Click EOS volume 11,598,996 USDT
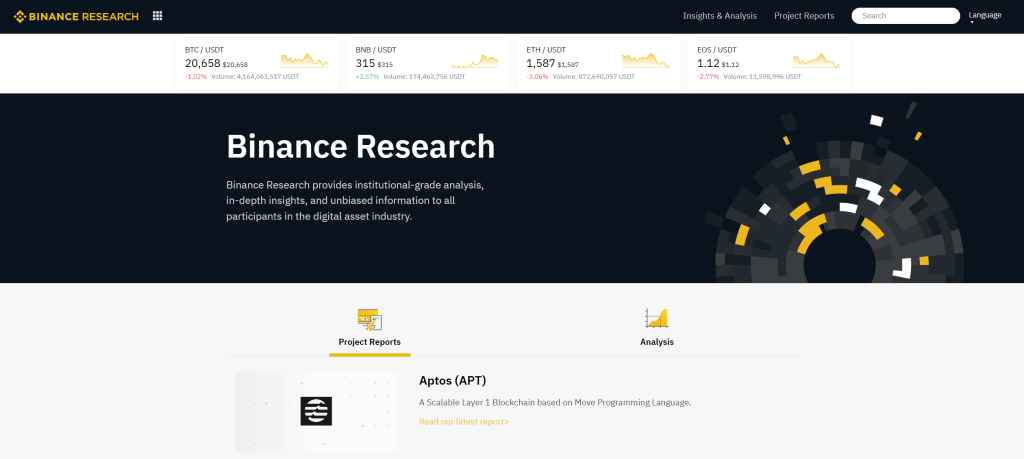The image size is (1024, 459). pyautogui.click(x=763, y=76)
